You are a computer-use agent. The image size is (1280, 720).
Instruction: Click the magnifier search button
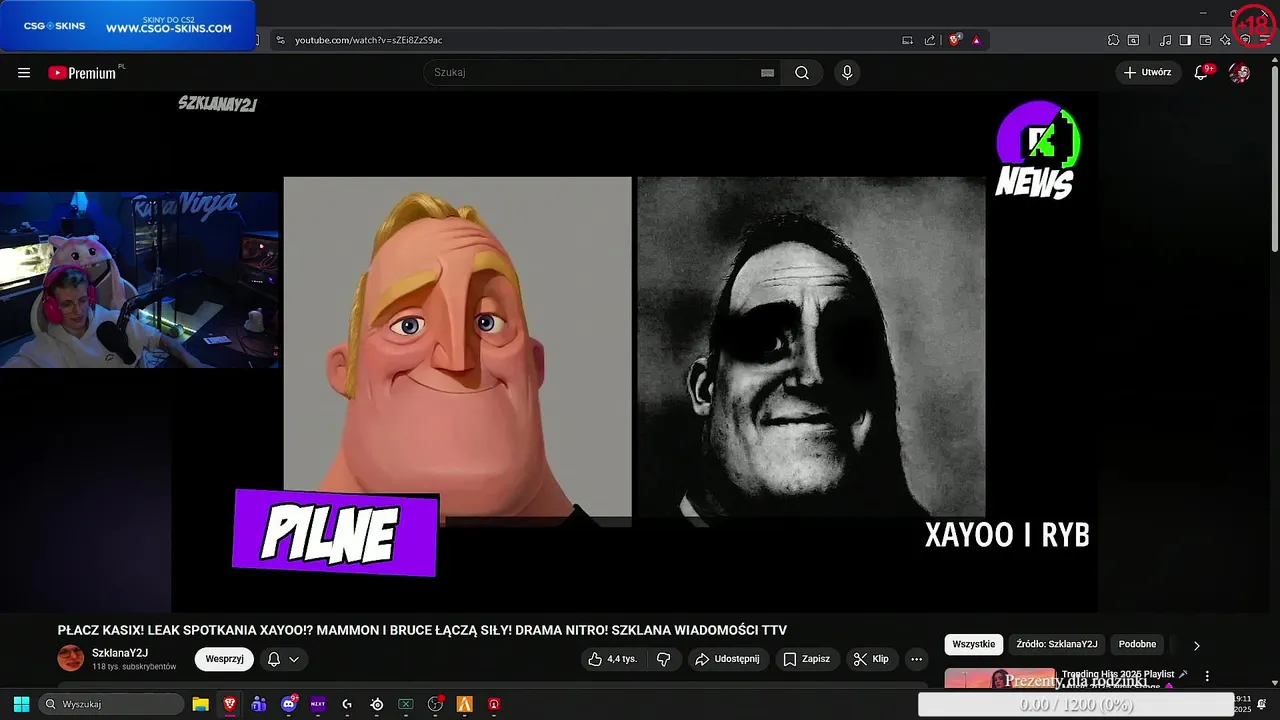(x=802, y=73)
